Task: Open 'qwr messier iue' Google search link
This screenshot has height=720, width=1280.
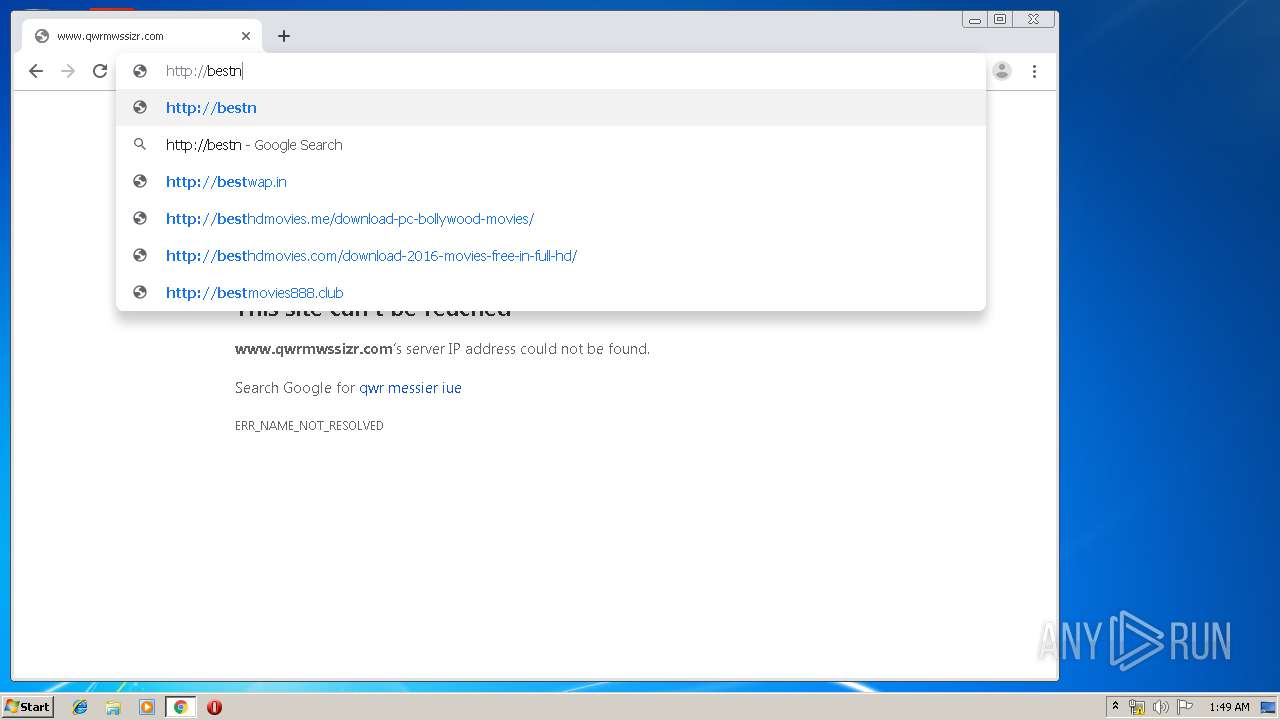Action: [410, 388]
